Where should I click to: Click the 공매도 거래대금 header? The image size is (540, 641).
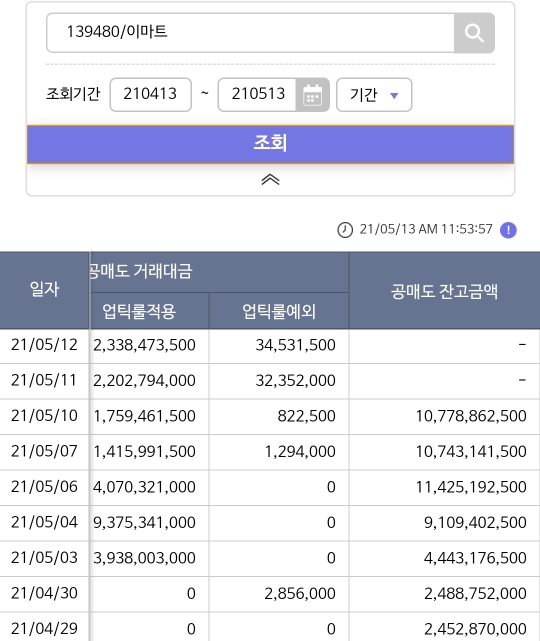pyautogui.click(x=141, y=271)
